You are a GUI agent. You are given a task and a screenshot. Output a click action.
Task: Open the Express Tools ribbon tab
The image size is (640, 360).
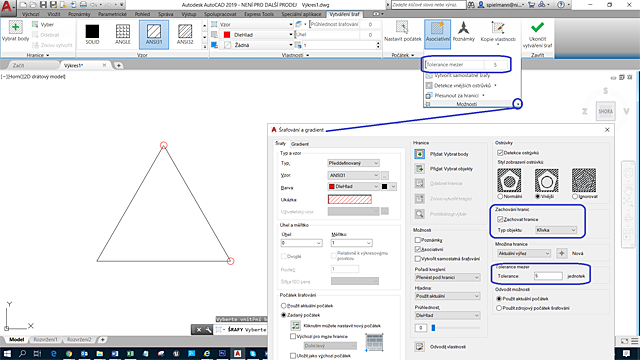click(x=259, y=14)
